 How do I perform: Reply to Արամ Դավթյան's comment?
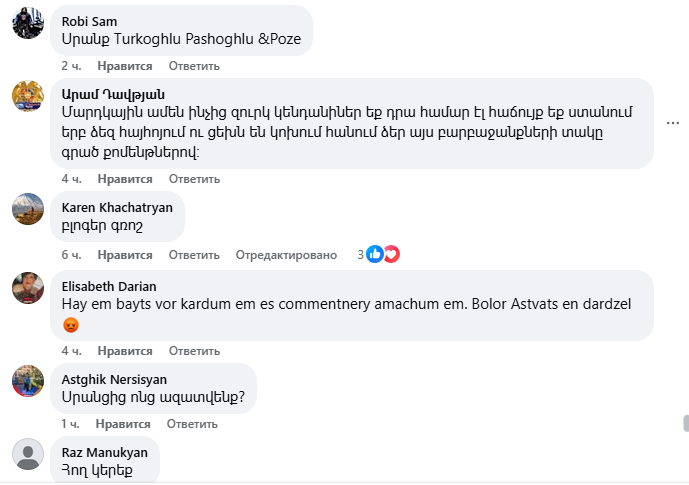[x=194, y=179]
